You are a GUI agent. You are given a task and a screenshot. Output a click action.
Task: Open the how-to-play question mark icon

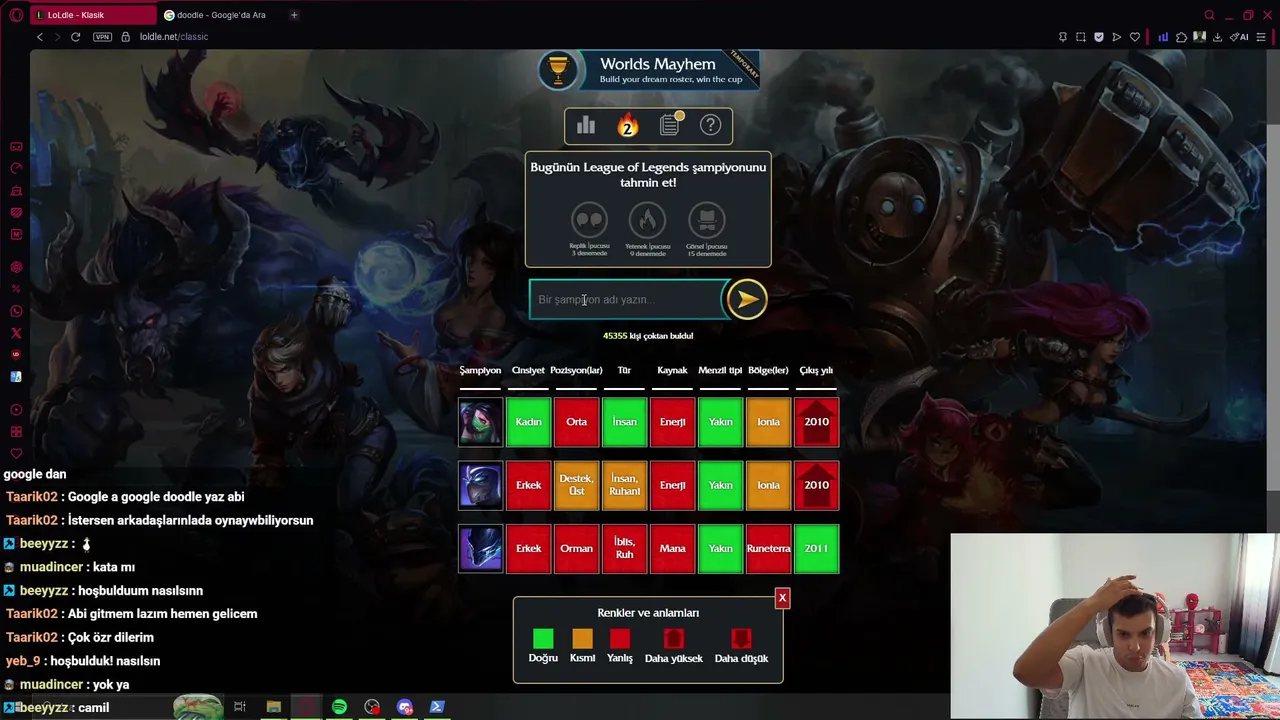(710, 125)
